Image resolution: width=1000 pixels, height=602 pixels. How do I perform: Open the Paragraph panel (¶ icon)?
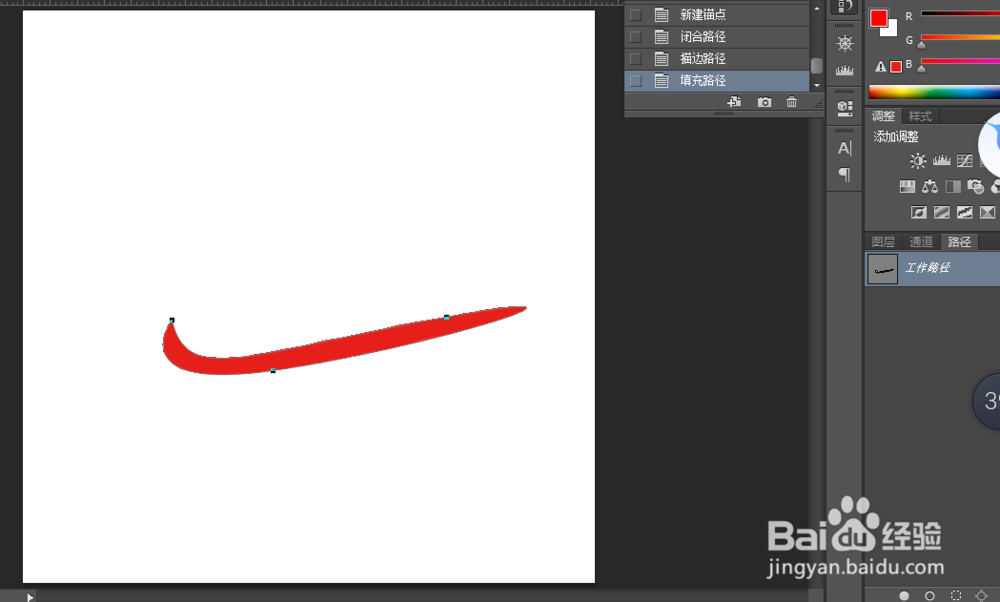845,174
